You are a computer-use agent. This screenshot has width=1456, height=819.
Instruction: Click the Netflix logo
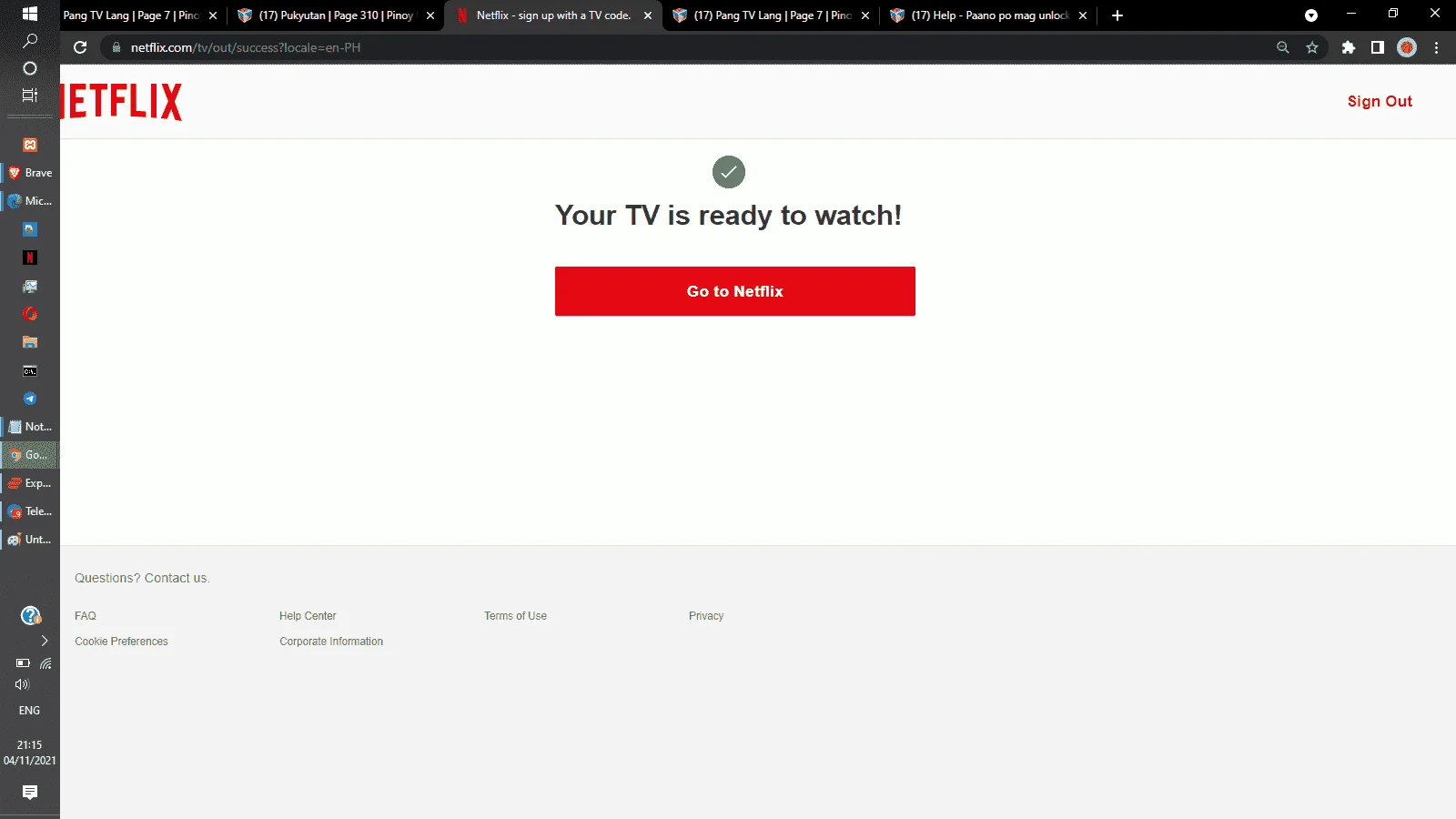(x=121, y=102)
